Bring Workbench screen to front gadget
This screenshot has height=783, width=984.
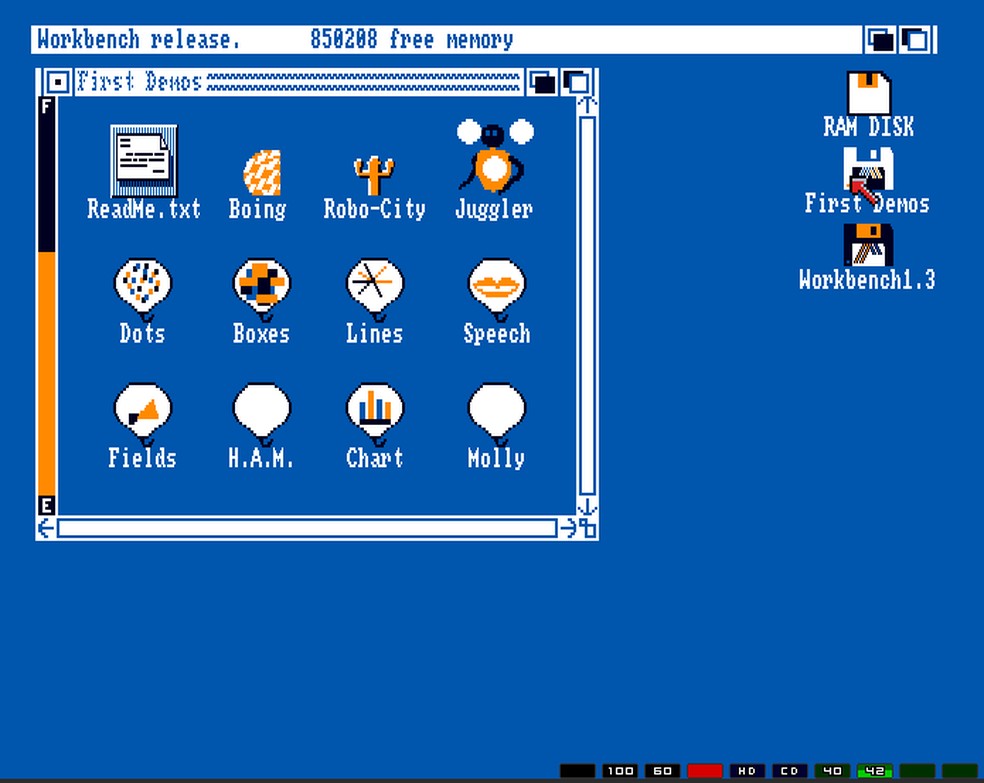(916, 40)
